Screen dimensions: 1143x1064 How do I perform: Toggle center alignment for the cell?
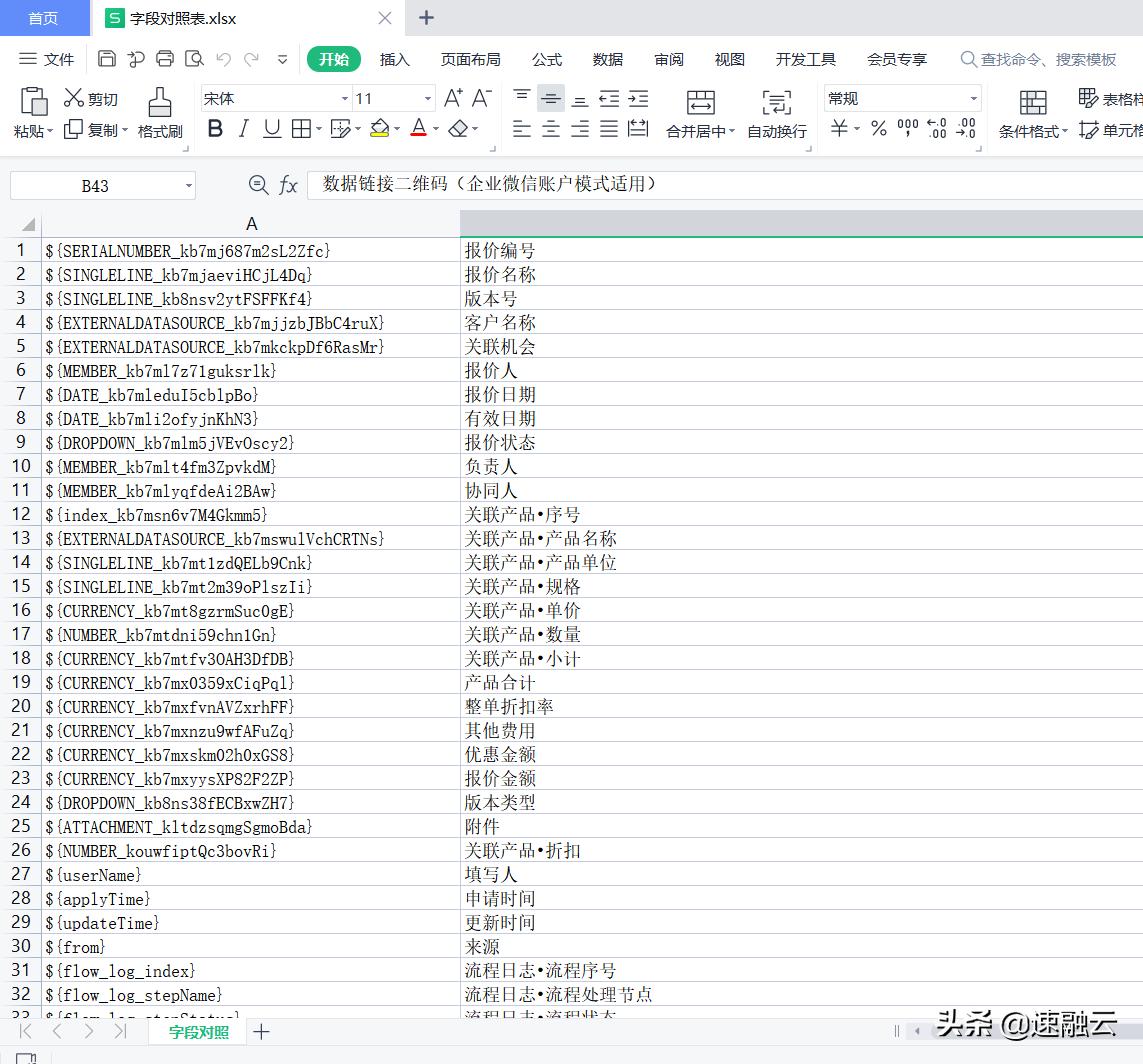pyautogui.click(x=550, y=131)
